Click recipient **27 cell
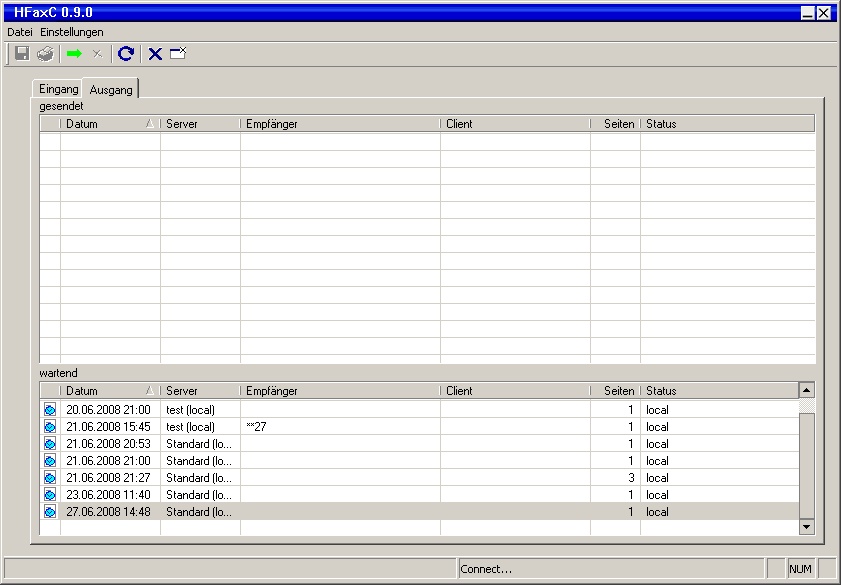 click(340, 427)
